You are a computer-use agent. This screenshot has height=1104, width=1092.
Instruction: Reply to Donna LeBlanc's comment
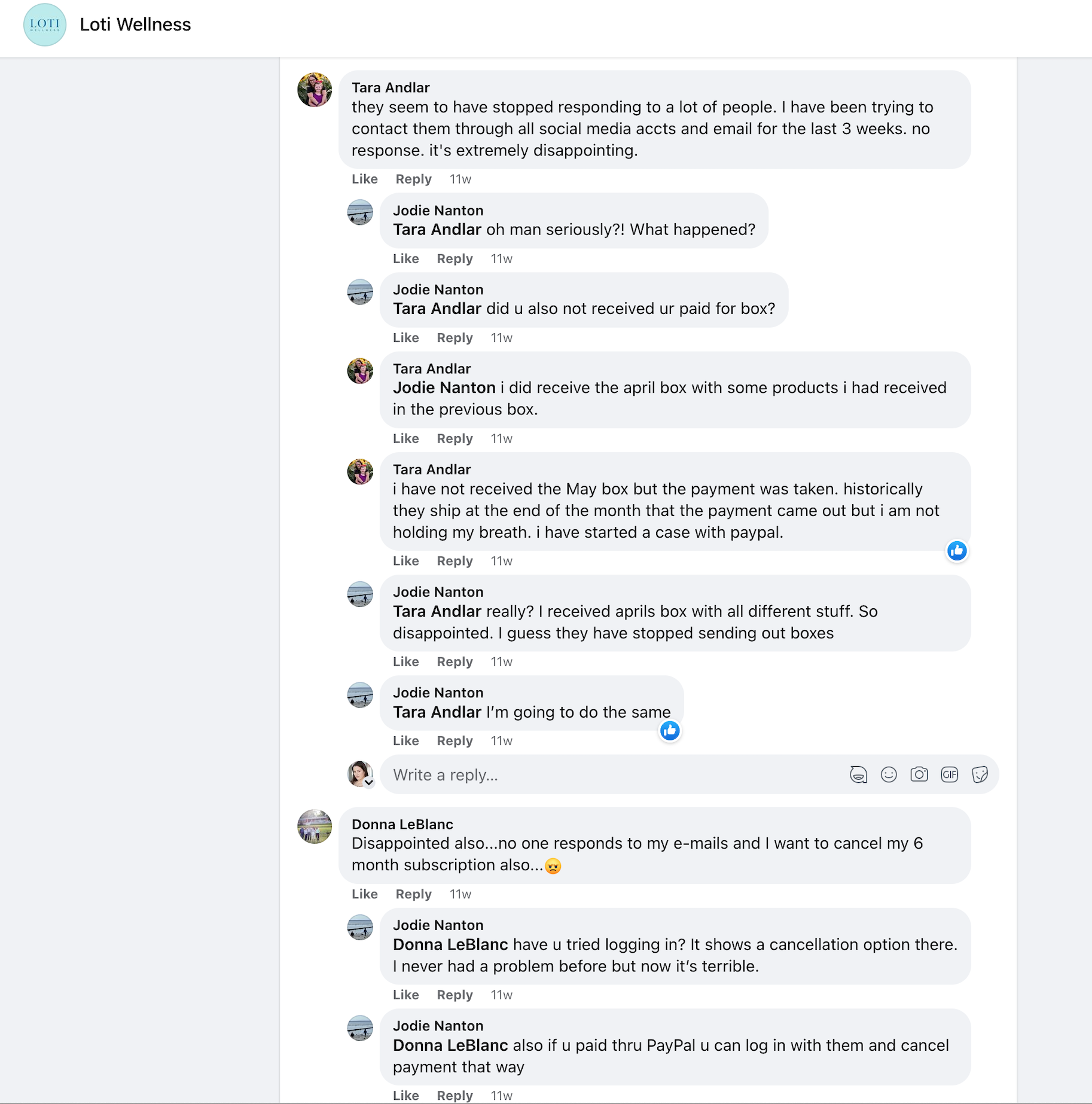click(413, 894)
